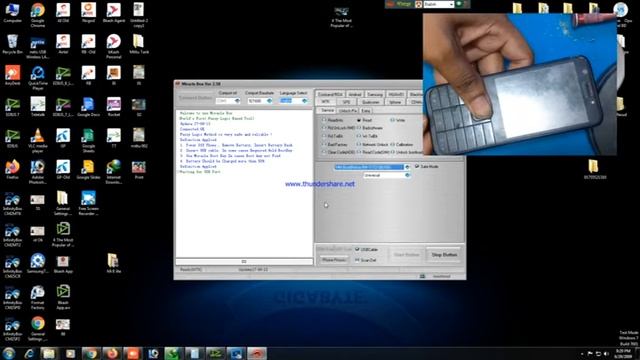Open dropdown in the top floating toolbar

(439, 4)
